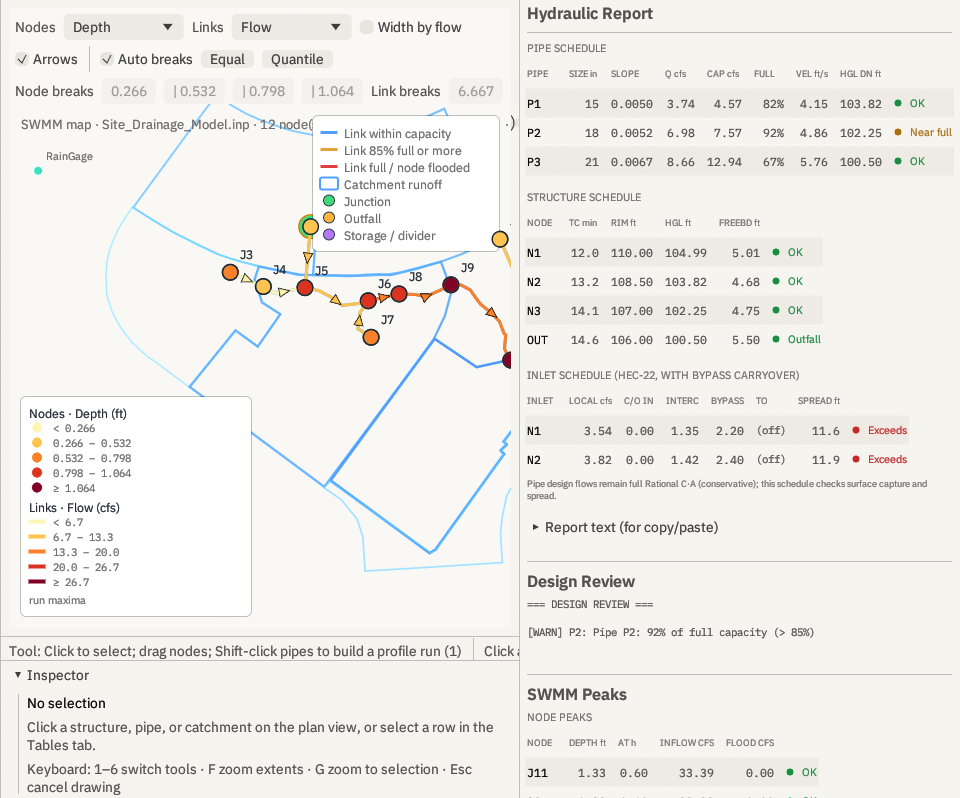960x798 pixels.
Task: Click the Storage / divider legend icon
Action: click(x=329, y=235)
